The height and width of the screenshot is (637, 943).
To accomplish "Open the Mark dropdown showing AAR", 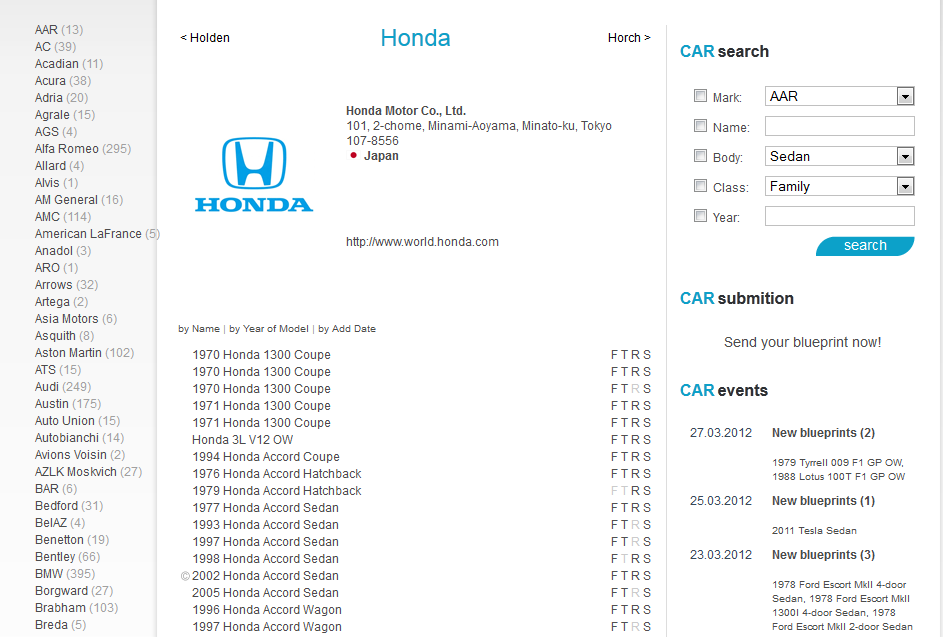I will tap(840, 96).
